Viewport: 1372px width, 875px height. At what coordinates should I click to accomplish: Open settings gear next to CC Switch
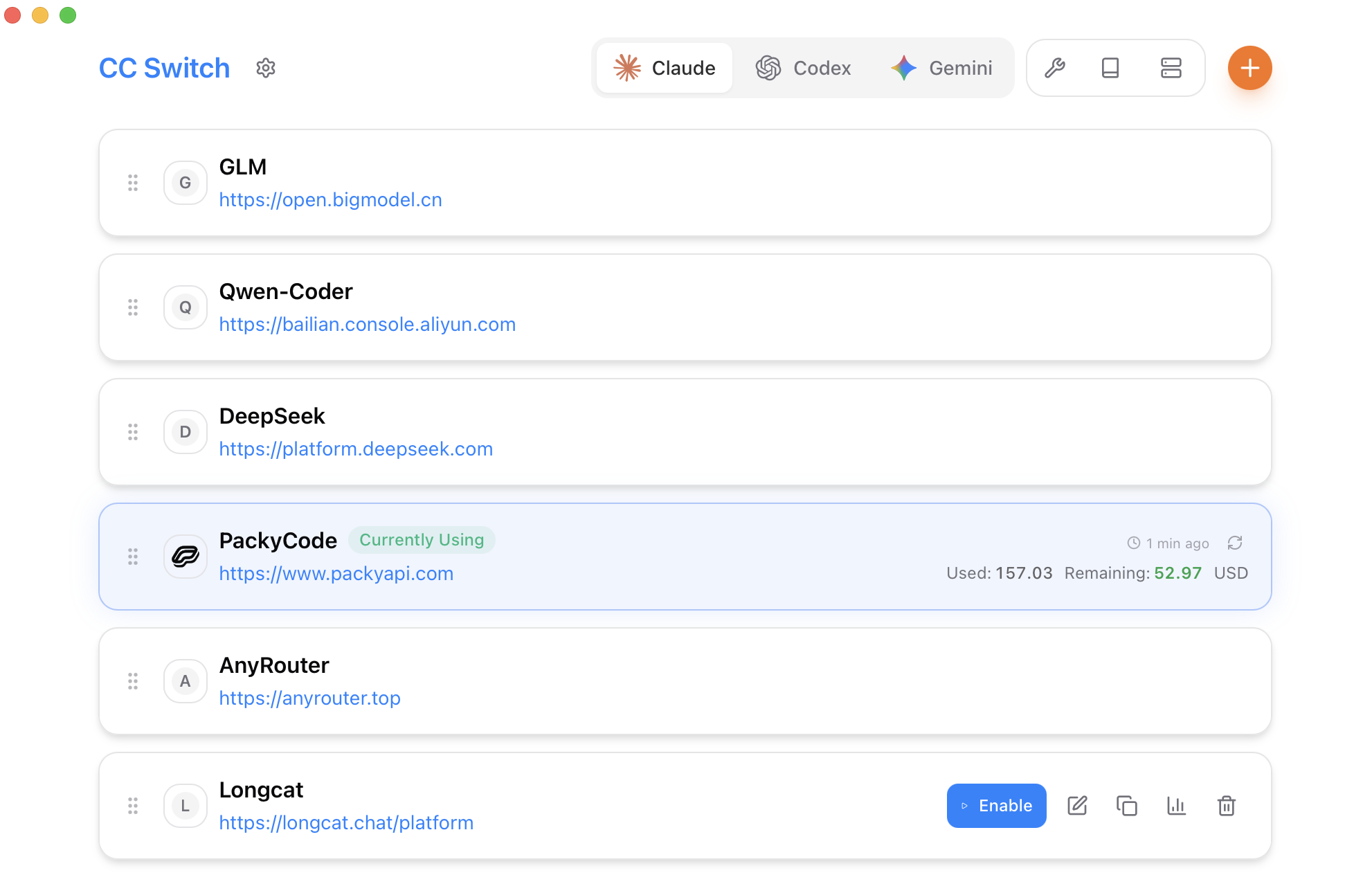pos(266,68)
